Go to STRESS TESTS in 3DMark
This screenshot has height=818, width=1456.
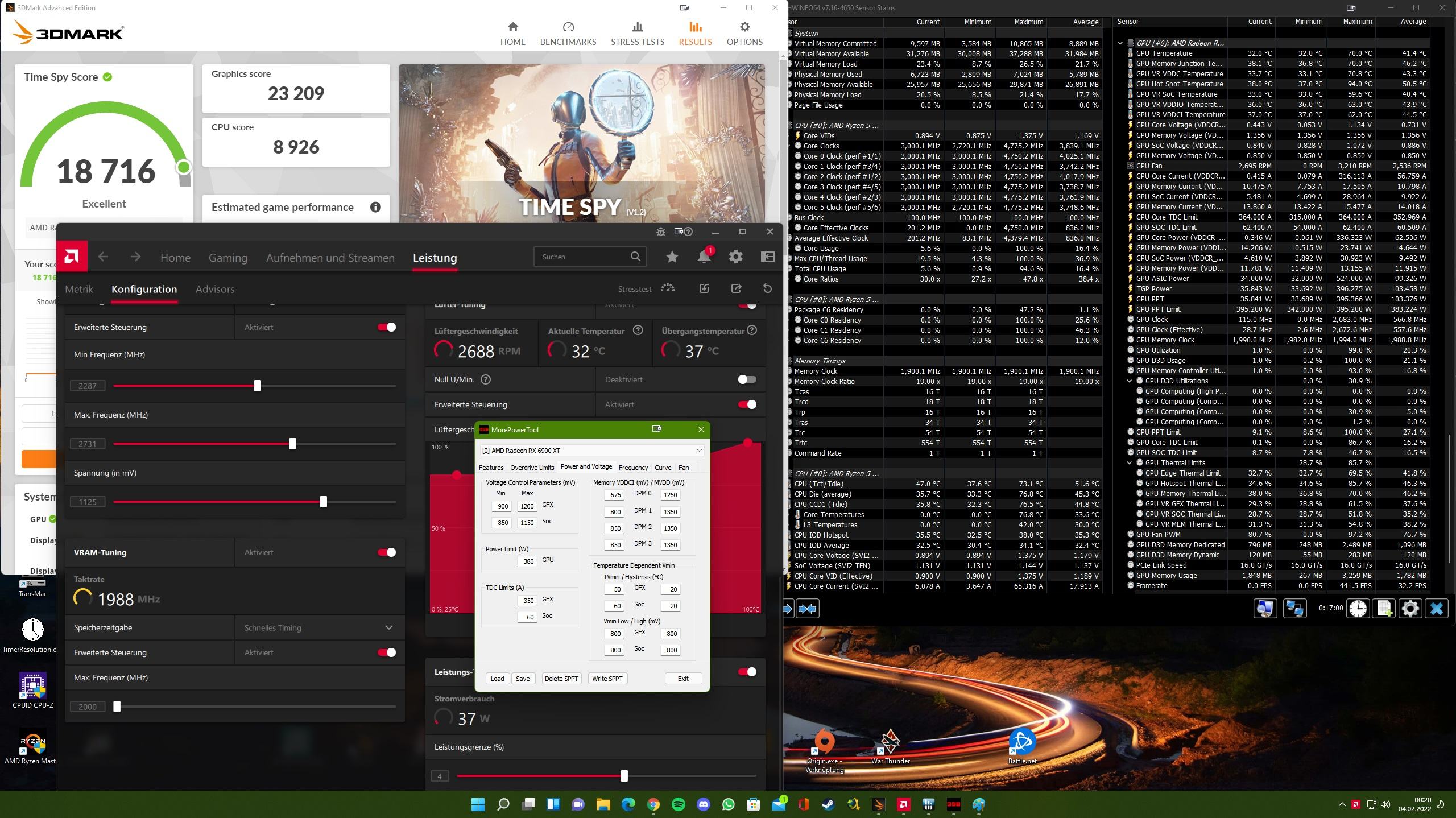(637, 34)
